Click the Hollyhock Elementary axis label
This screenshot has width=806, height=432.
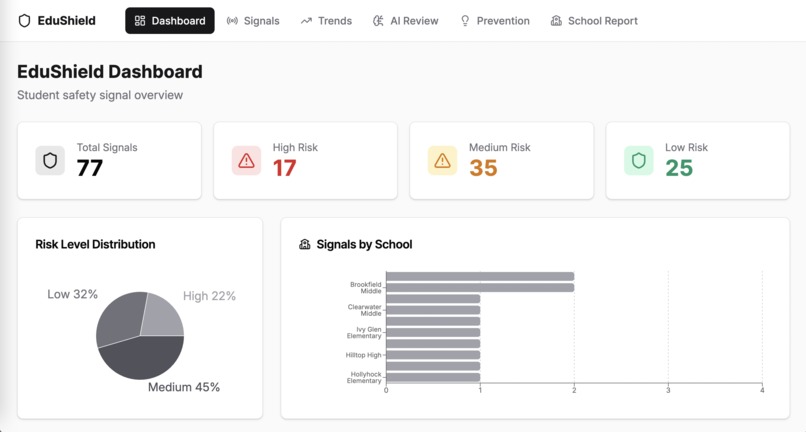pos(364,377)
